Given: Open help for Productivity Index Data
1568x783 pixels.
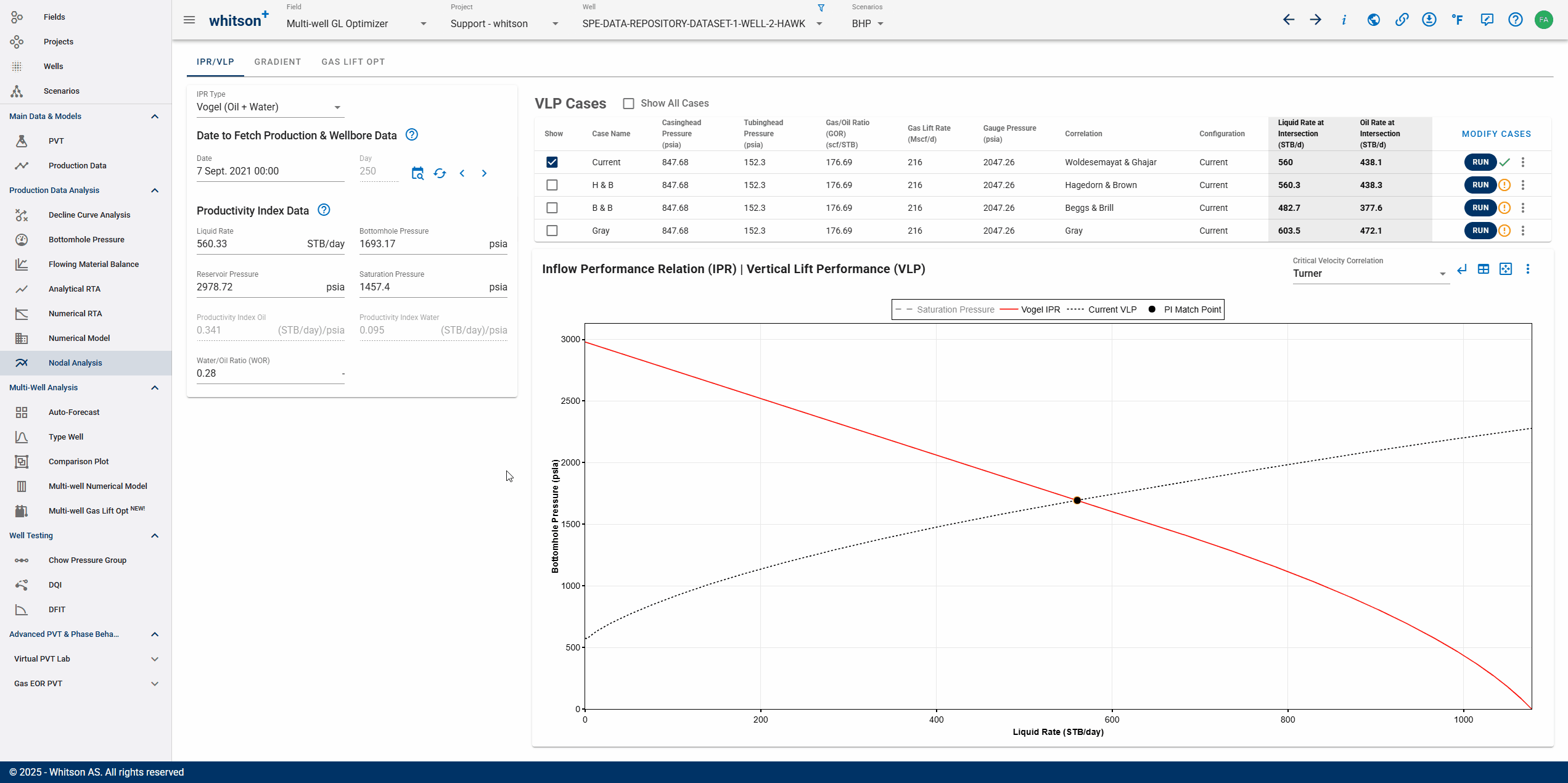Looking at the screenshot, I should (324, 210).
